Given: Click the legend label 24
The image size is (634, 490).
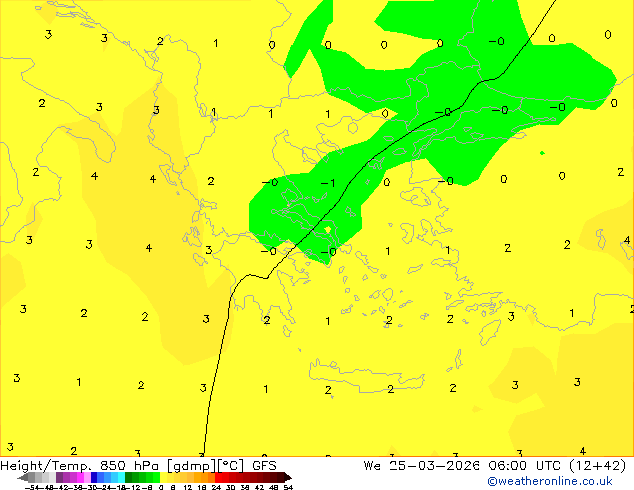Looking at the screenshot, I should click(x=216, y=487).
